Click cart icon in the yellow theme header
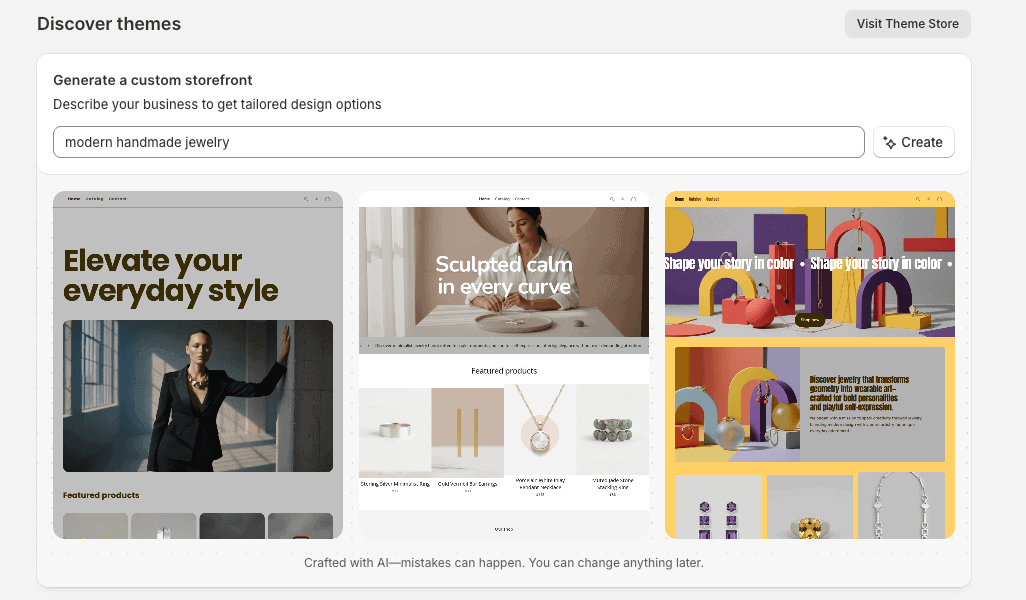Viewport: 1026px width, 600px height. tap(940, 199)
